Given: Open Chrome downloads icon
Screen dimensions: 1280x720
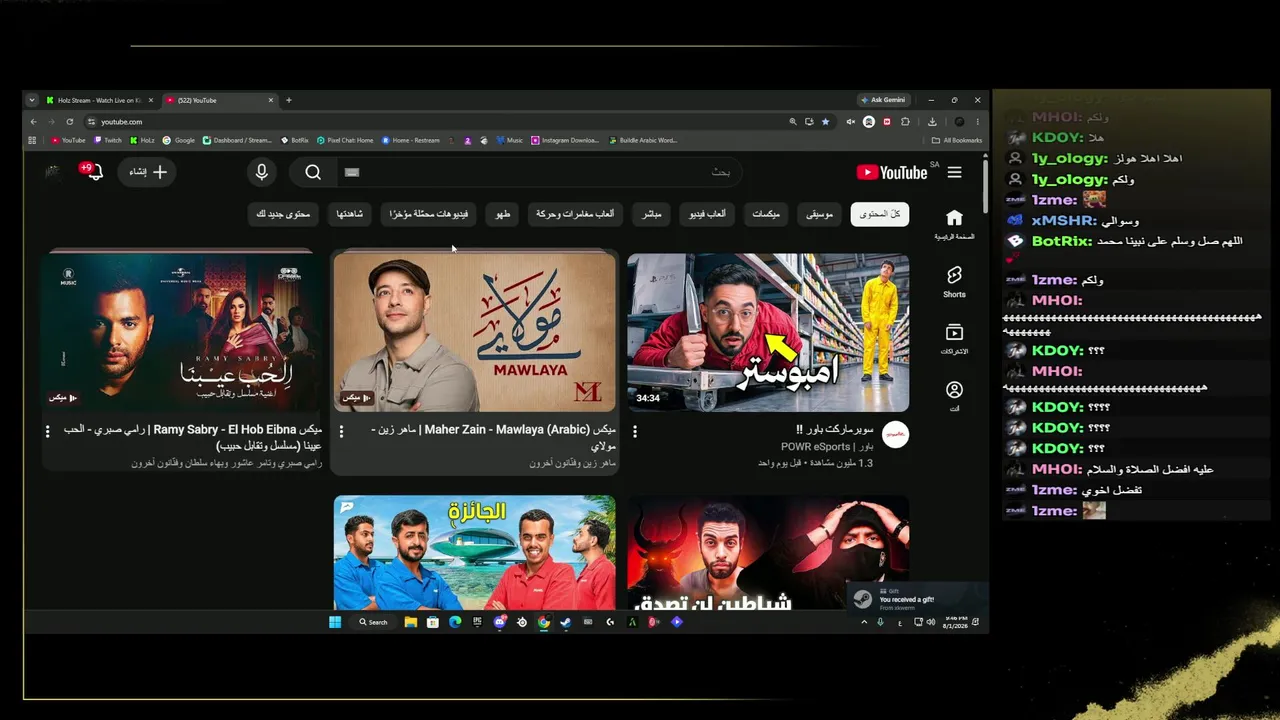Looking at the screenshot, I should coord(932,122).
